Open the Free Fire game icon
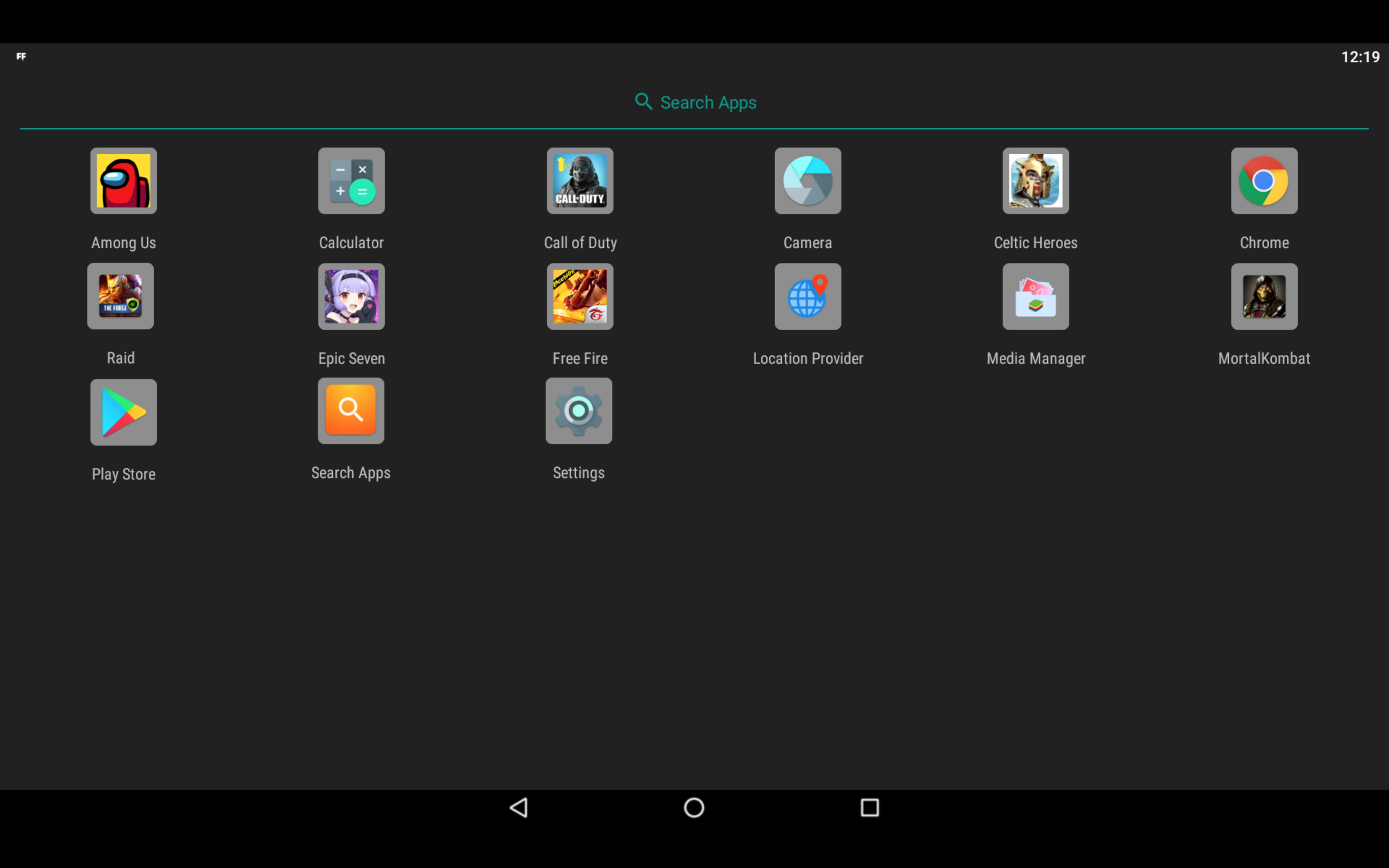Image resolution: width=1389 pixels, height=868 pixels. coord(580,296)
